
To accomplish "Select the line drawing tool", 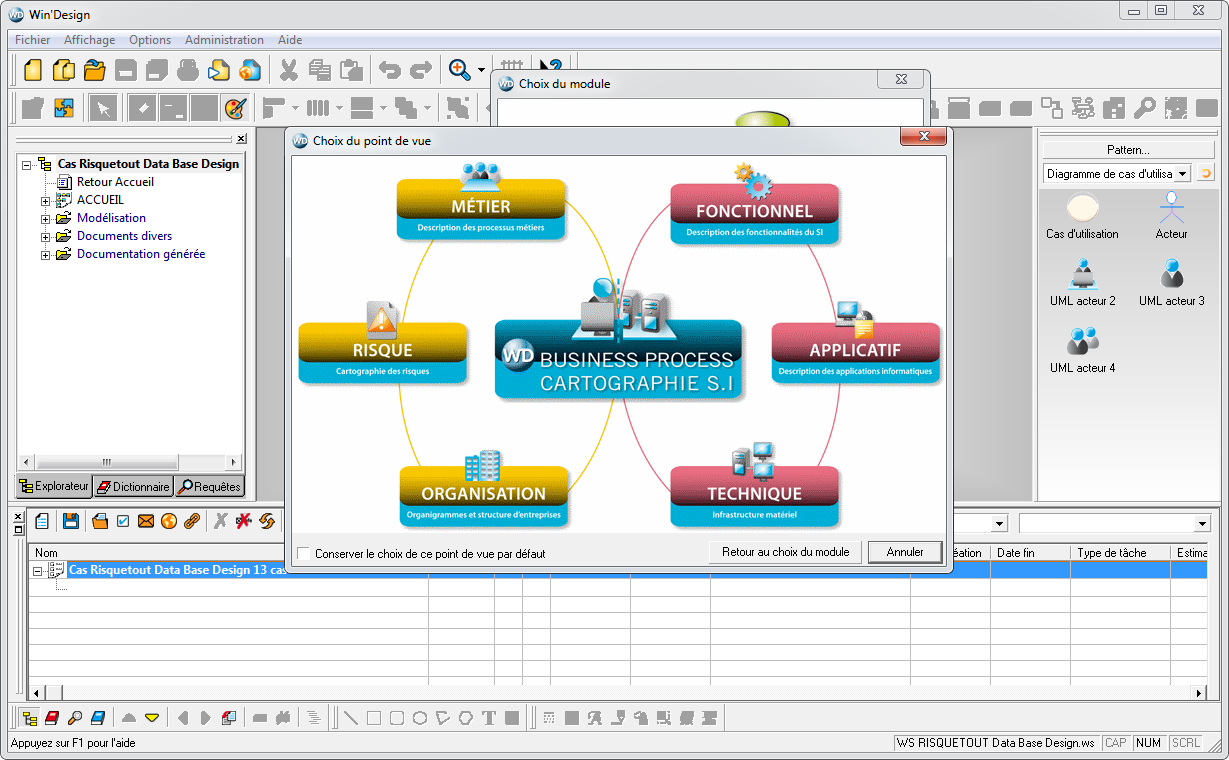I will click(350, 717).
